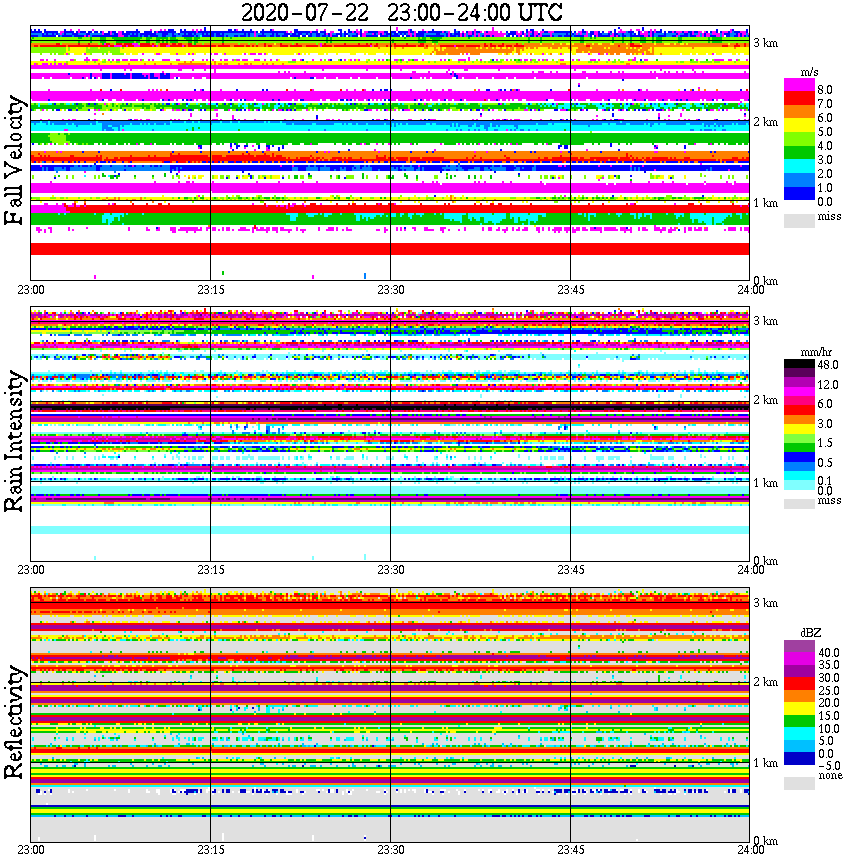This screenshot has height=868, width=850.
Task: Click the "dBZ" unit label above the reflectivity legend
Action: point(810,632)
